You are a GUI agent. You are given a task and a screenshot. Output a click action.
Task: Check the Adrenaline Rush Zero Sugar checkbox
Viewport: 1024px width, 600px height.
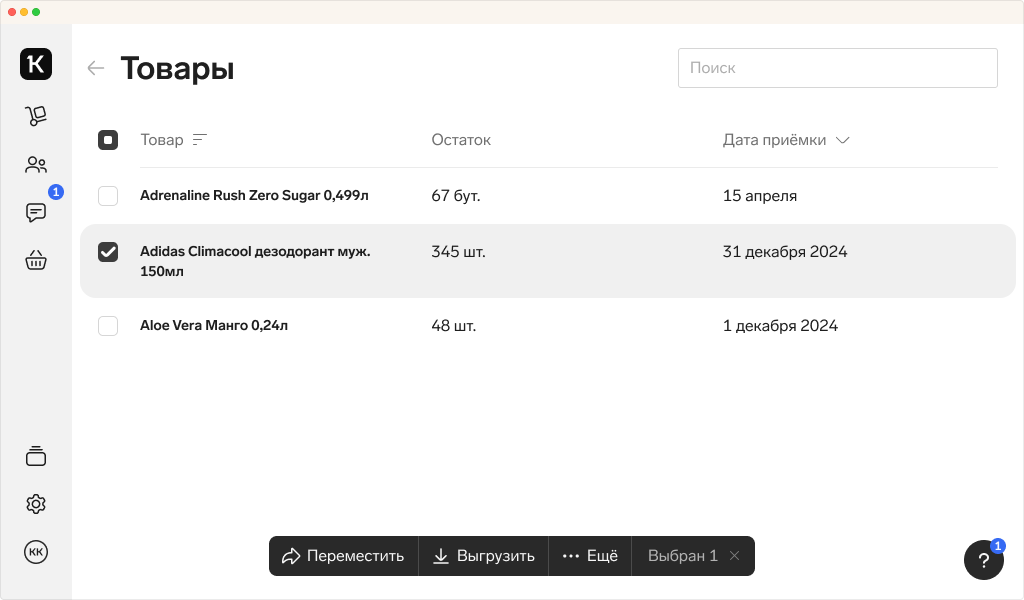point(108,196)
